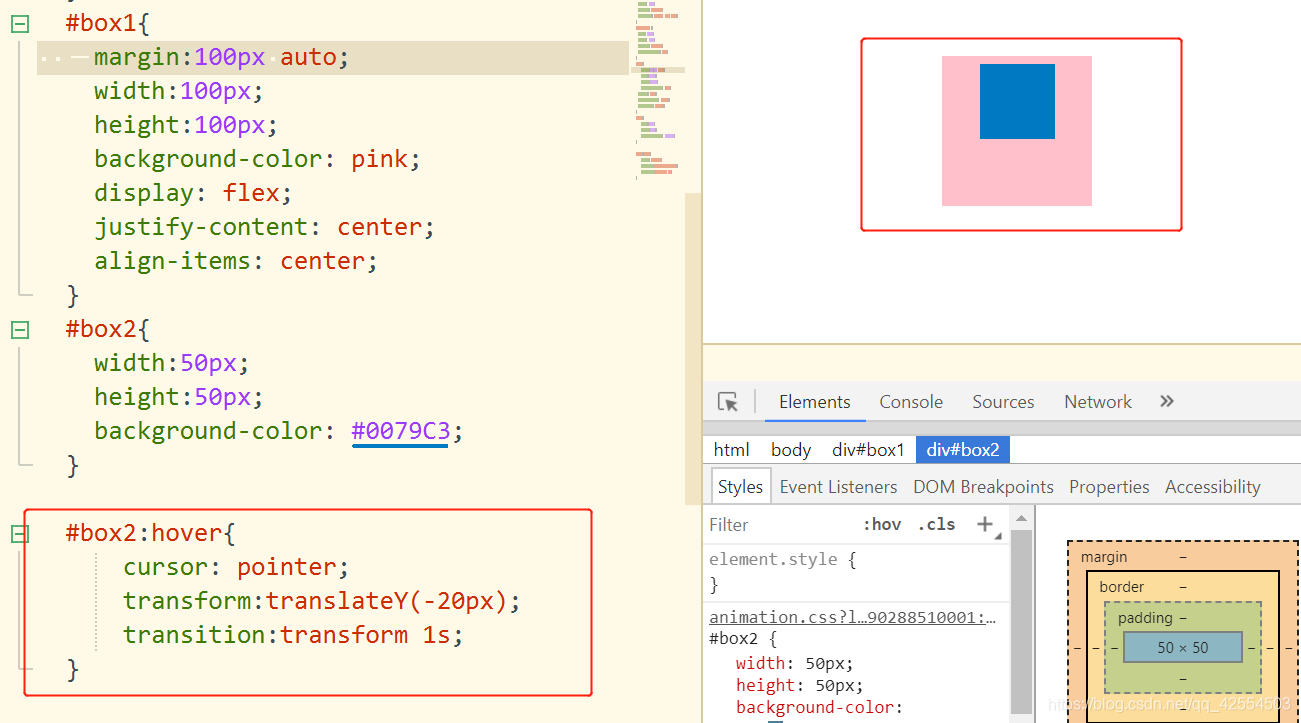Add a new style rule plus icon
The image size is (1301, 723).
[x=985, y=524]
